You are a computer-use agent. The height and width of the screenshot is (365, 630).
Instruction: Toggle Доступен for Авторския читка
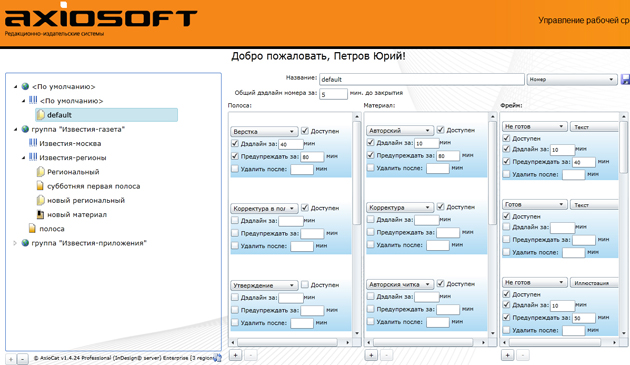pyautogui.click(x=441, y=283)
